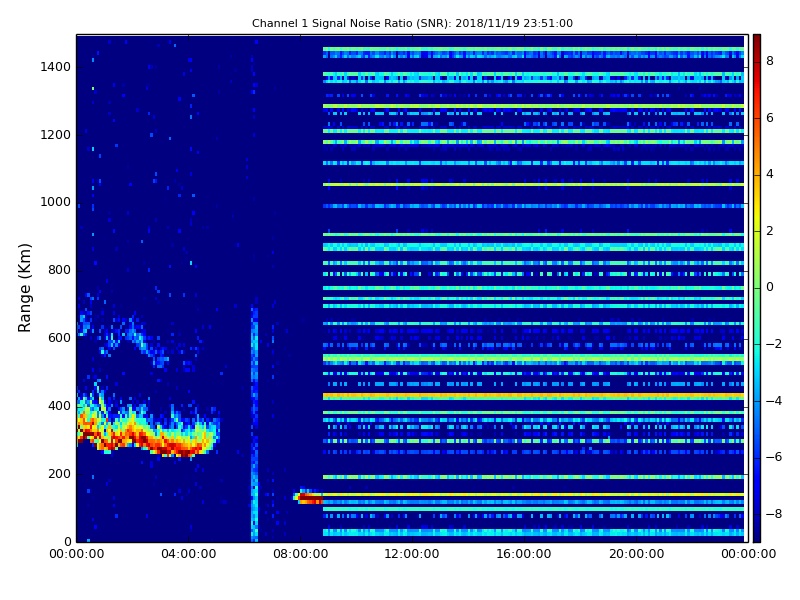Click the 08:00:00 time axis label

pos(301,554)
